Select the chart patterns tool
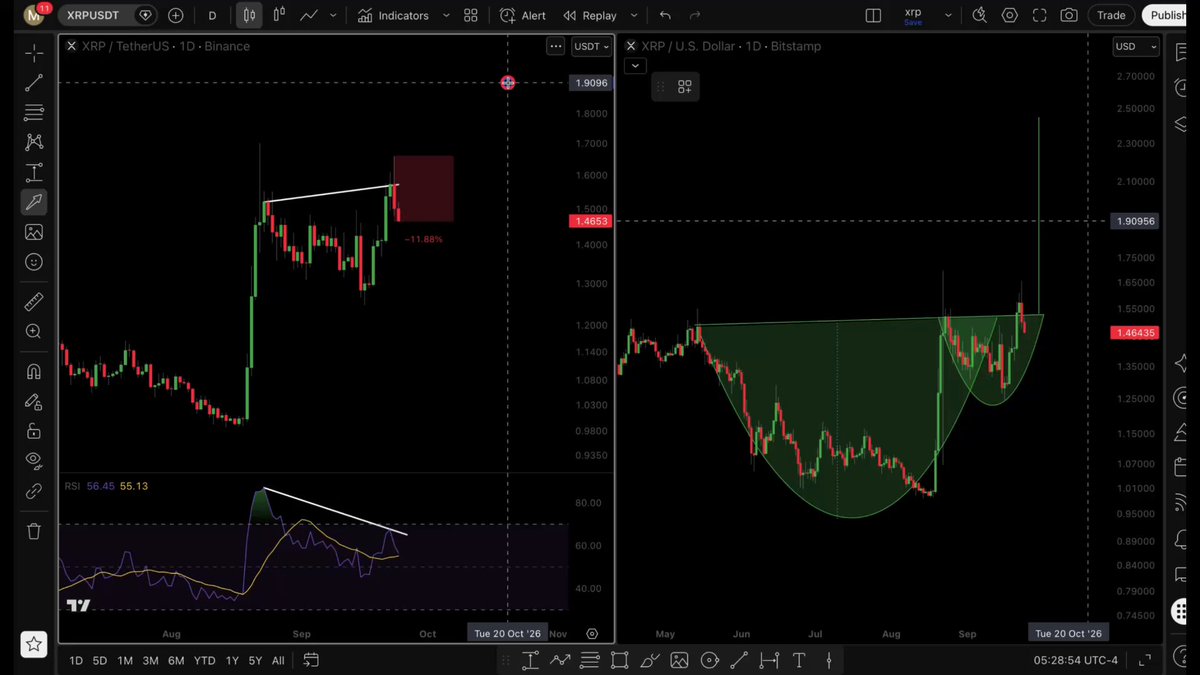Screen dimensions: 1200x675 click(34, 142)
